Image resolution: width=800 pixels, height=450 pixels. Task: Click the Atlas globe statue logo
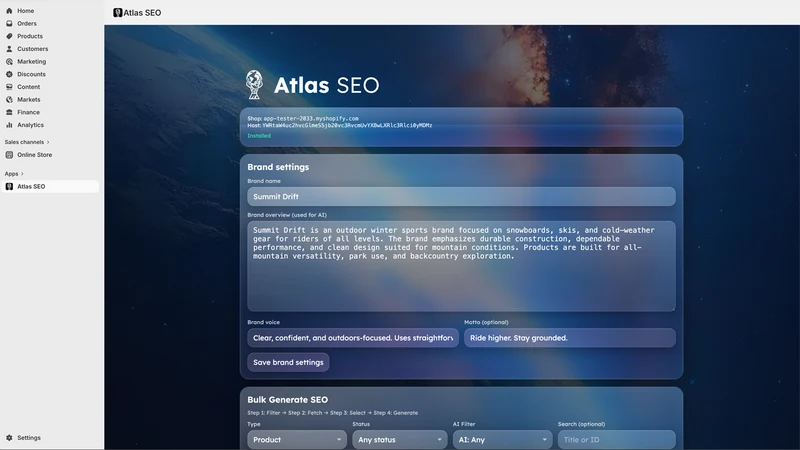pyautogui.click(x=254, y=85)
